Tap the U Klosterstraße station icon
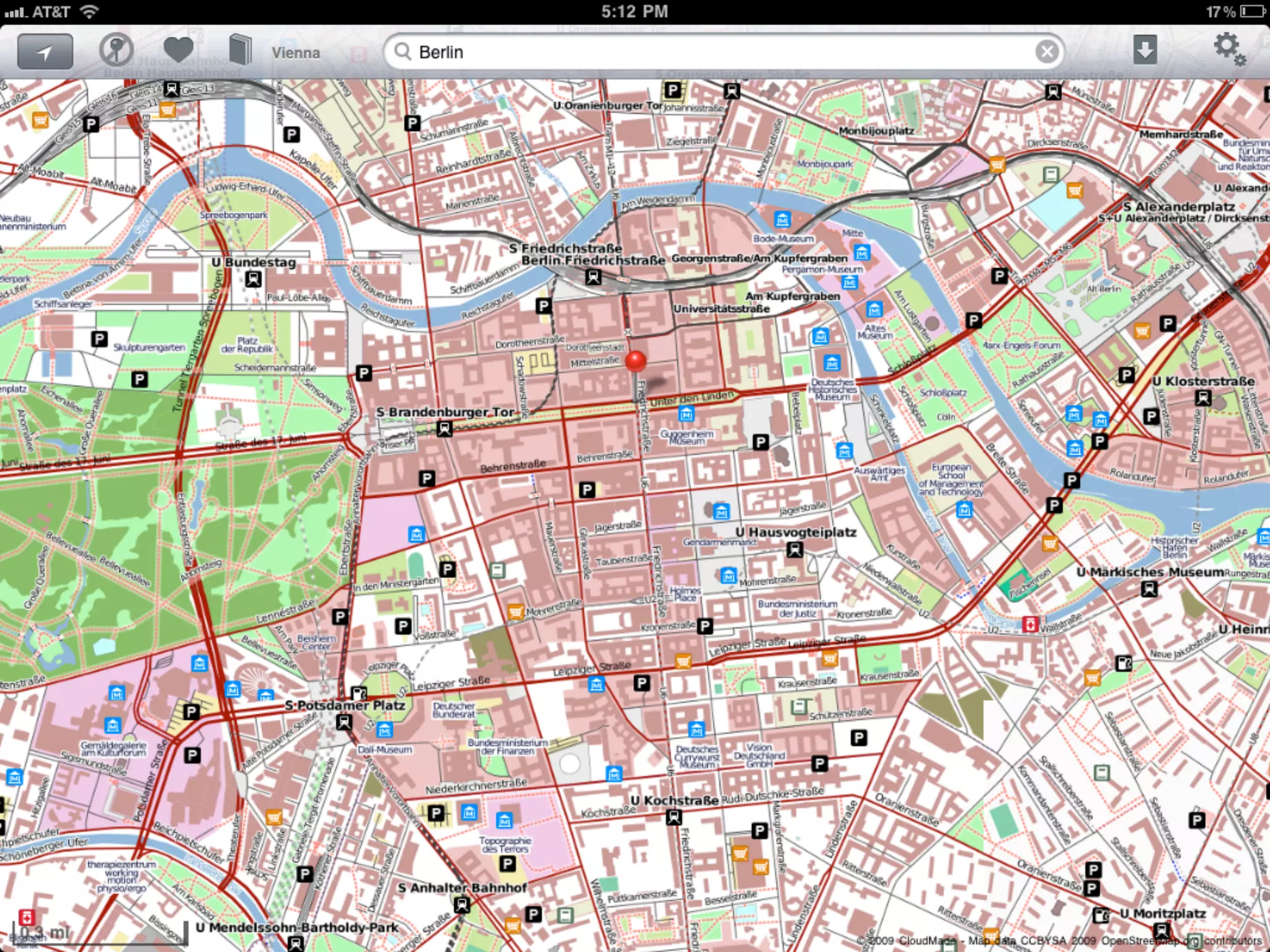 coord(1203,398)
